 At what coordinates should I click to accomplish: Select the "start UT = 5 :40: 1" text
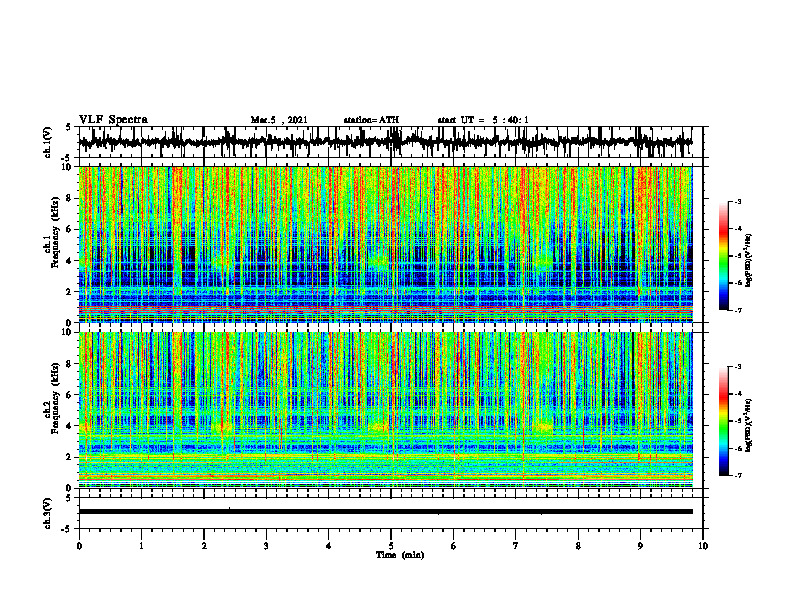click(483, 120)
